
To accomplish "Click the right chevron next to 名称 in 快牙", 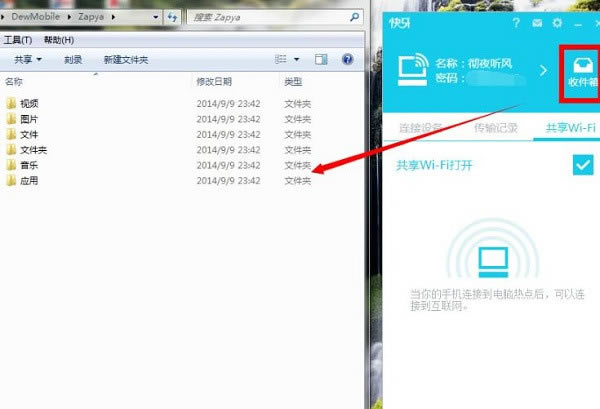I will click(543, 70).
